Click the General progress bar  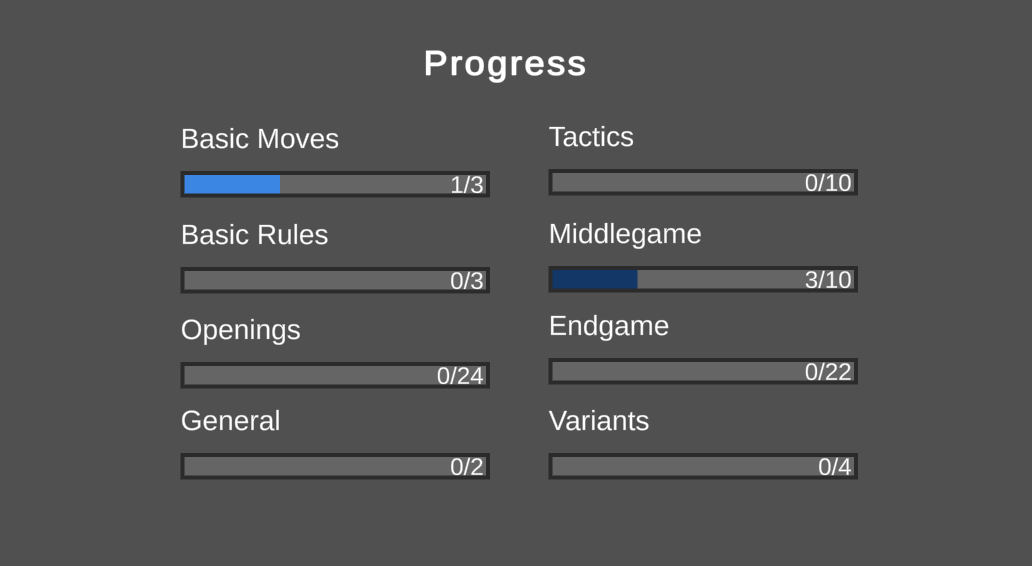pos(335,466)
